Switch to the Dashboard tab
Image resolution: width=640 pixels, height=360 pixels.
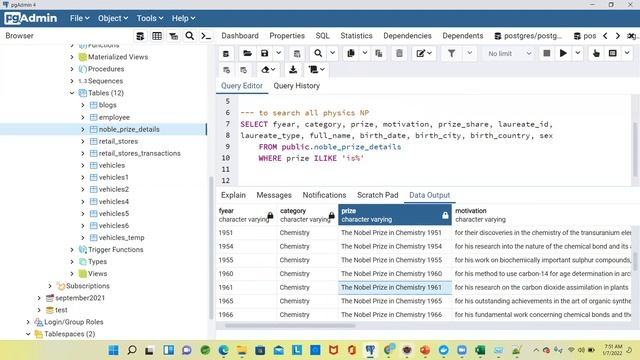coord(240,36)
